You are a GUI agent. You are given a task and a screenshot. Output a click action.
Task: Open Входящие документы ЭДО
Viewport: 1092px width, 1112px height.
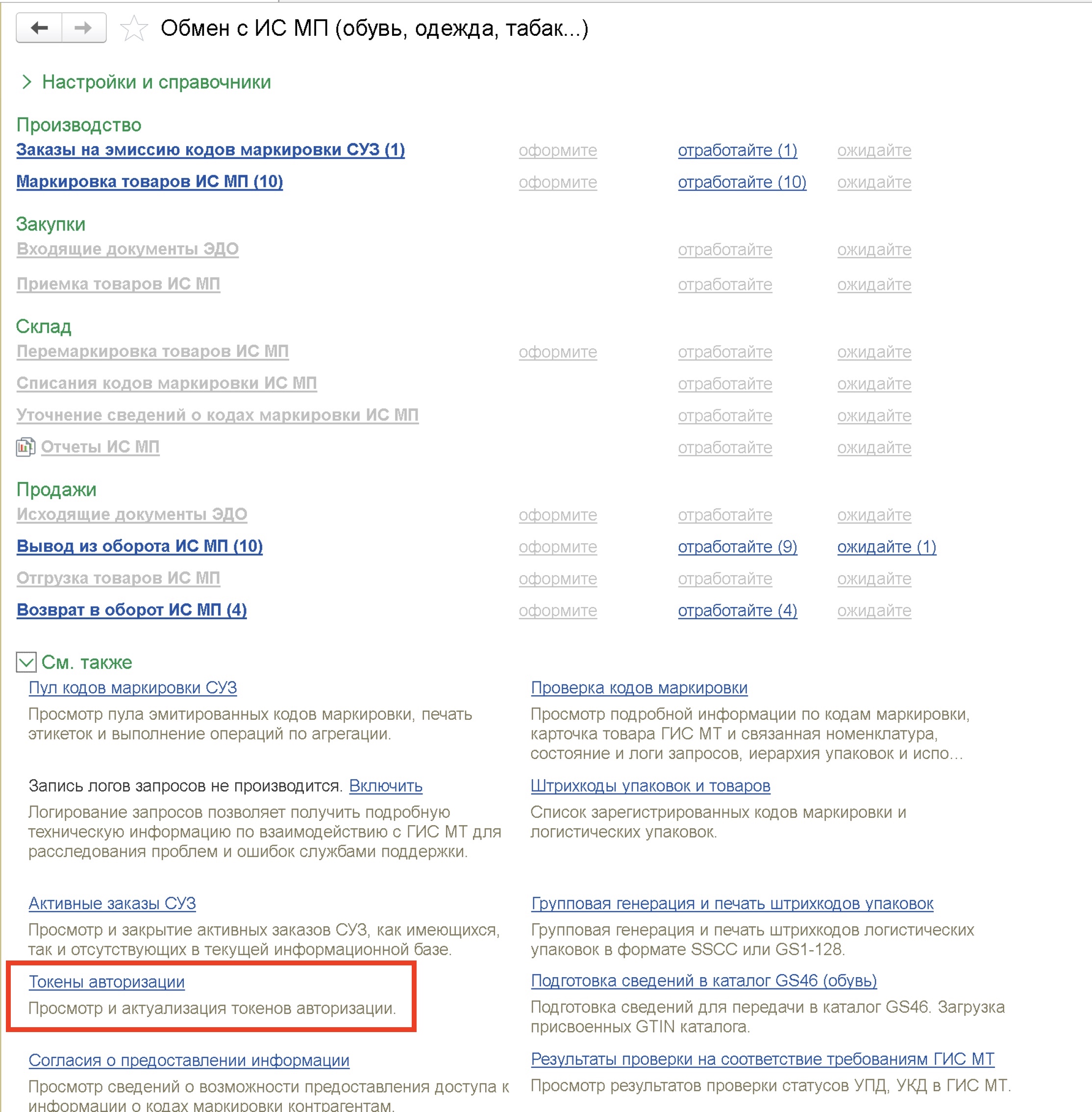pyautogui.click(x=127, y=250)
